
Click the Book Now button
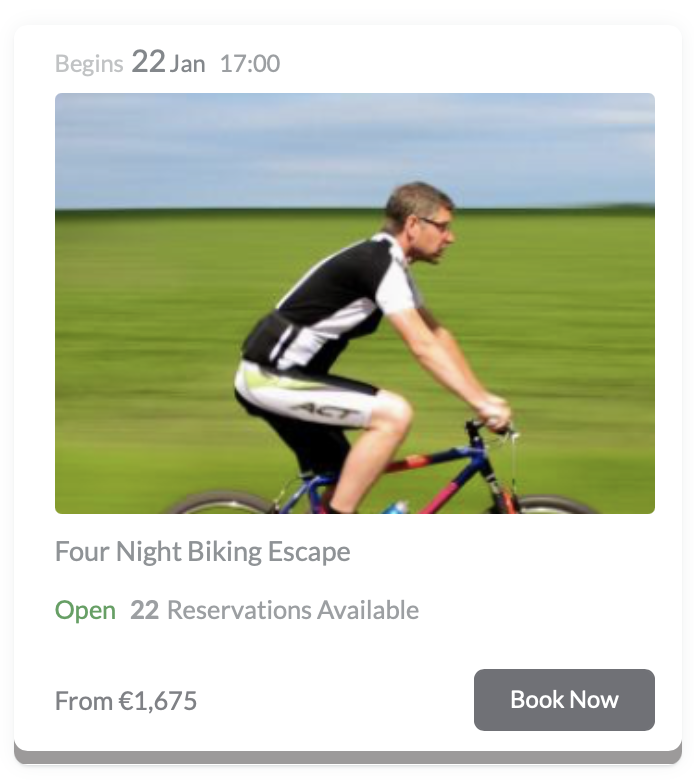(x=564, y=699)
